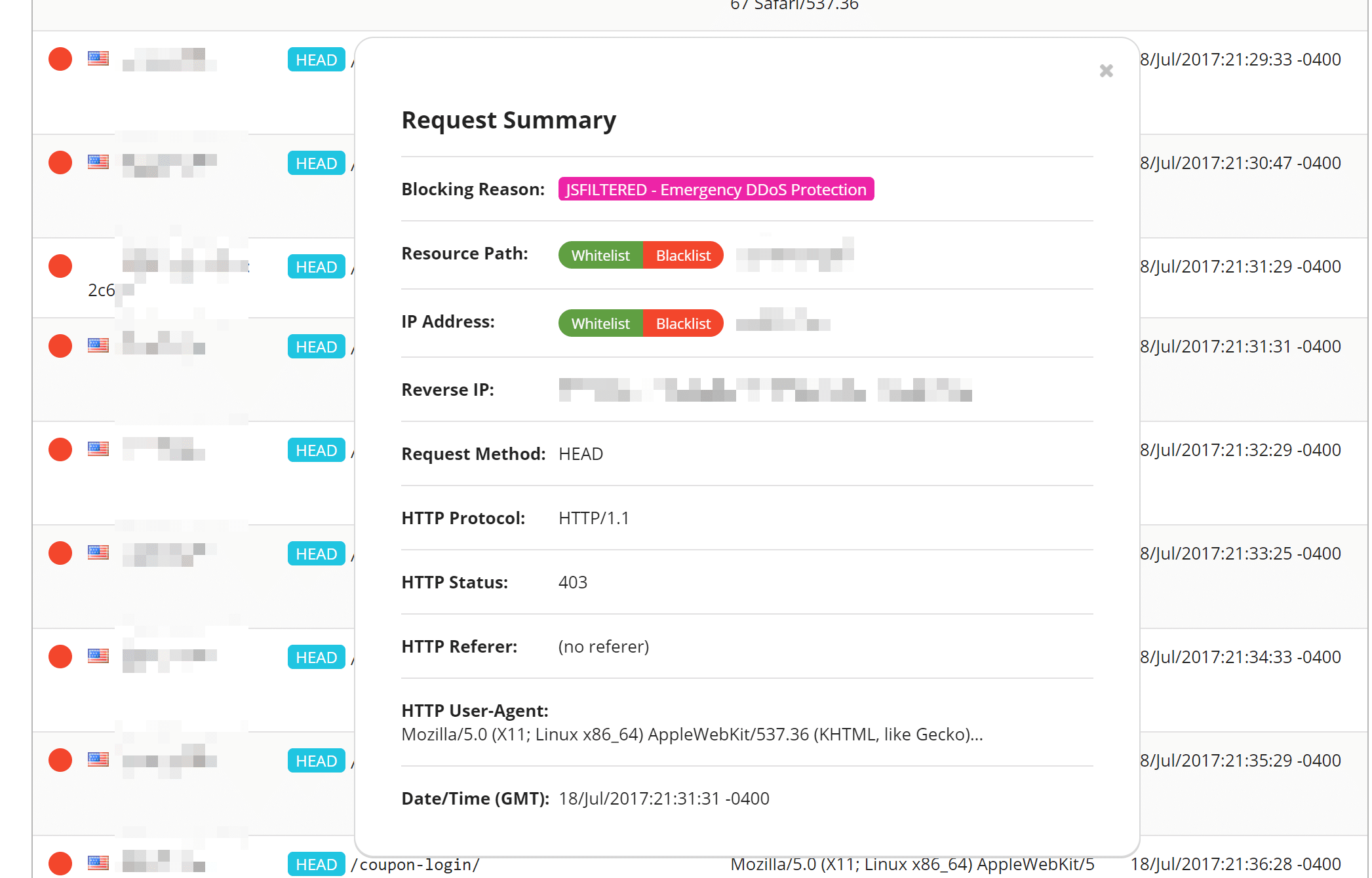
Task: Close the Request Summary modal
Action: (x=1106, y=71)
